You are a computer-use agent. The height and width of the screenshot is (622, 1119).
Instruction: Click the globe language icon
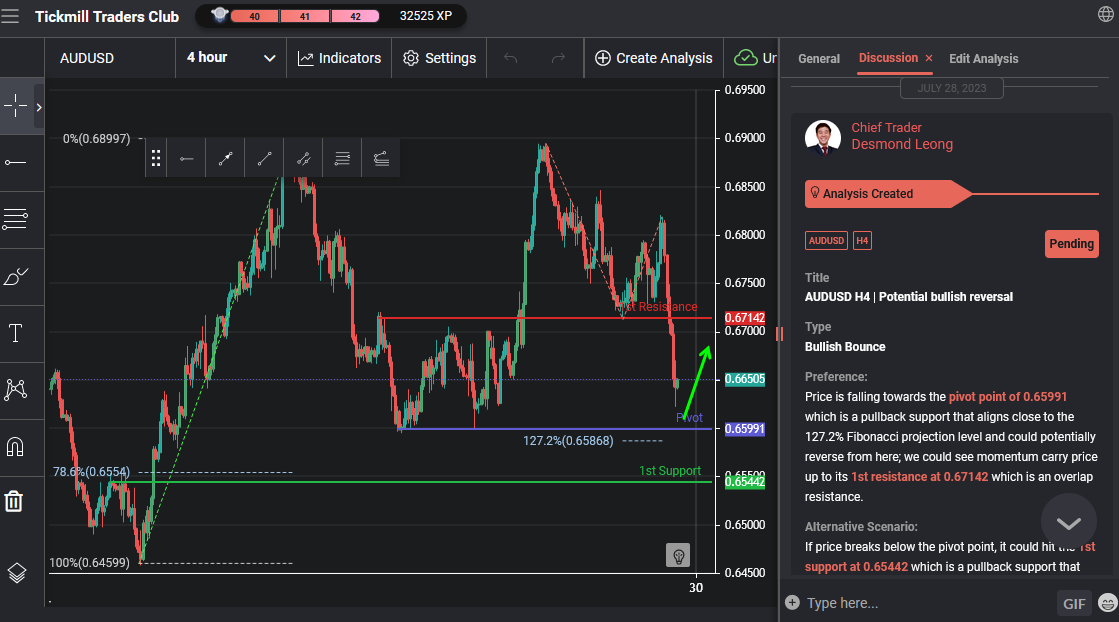tap(1105, 14)
